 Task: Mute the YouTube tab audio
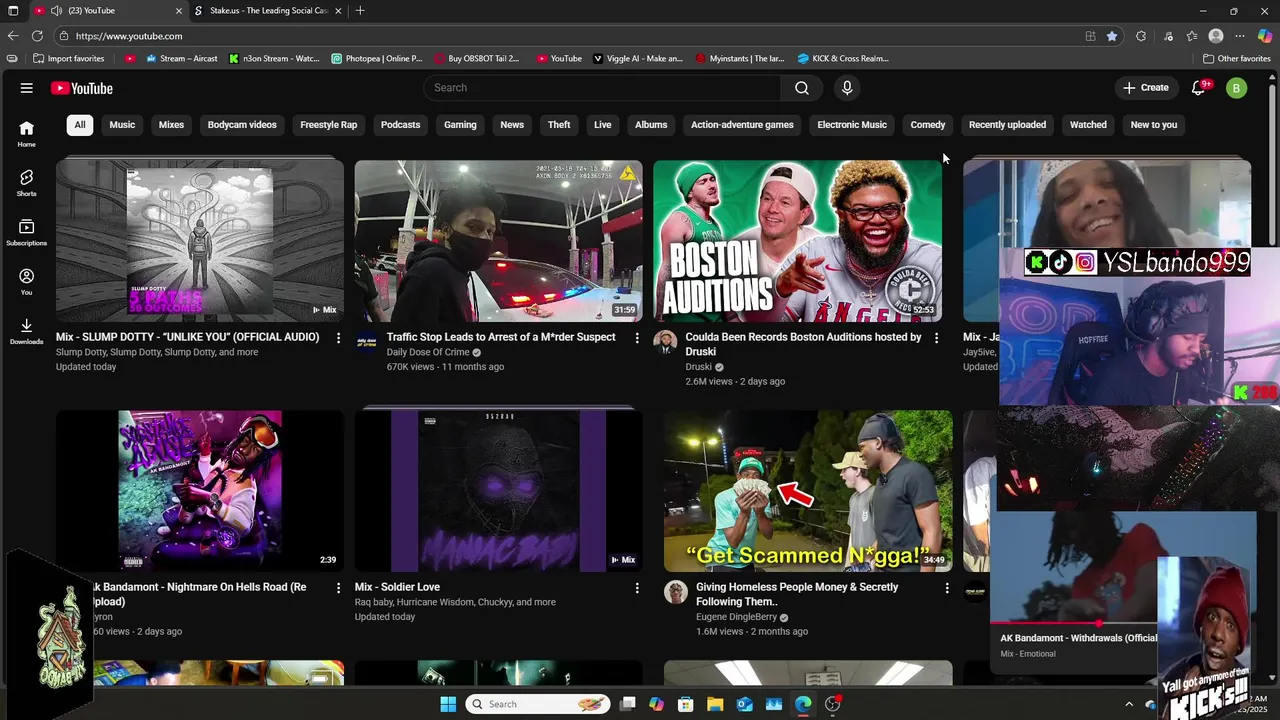pyautogui.click(x=56, y=11)
